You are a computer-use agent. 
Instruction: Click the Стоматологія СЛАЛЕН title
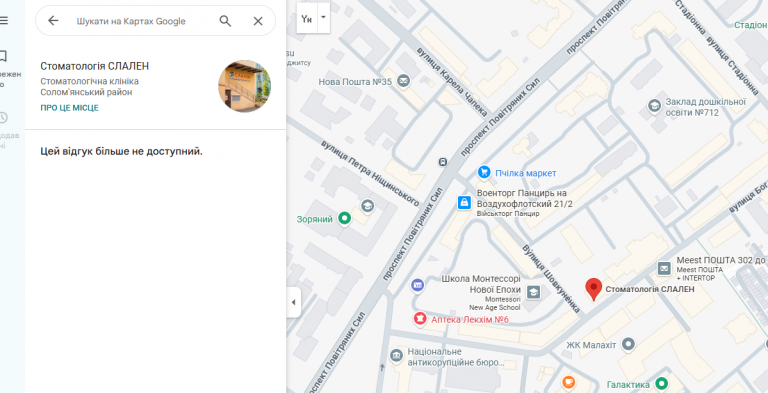(x=95, y=66)
